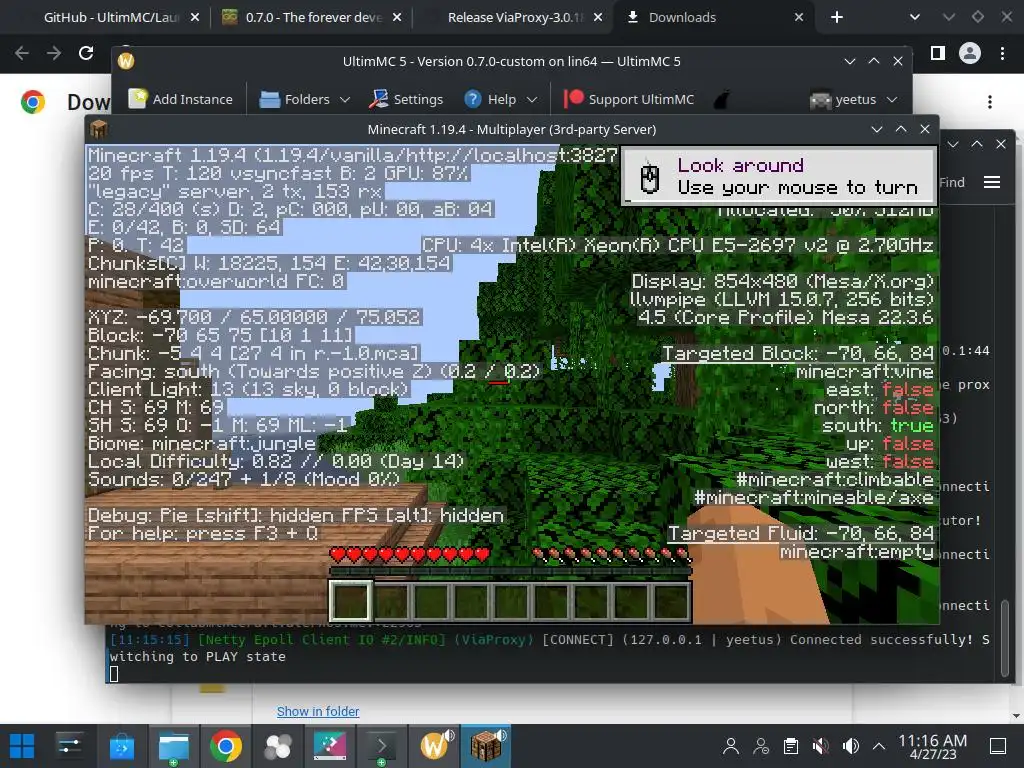Viewport: 1024px width, 768px height.
Task: Click the Chrome logo on Downloads page
Action: point(33,102)
